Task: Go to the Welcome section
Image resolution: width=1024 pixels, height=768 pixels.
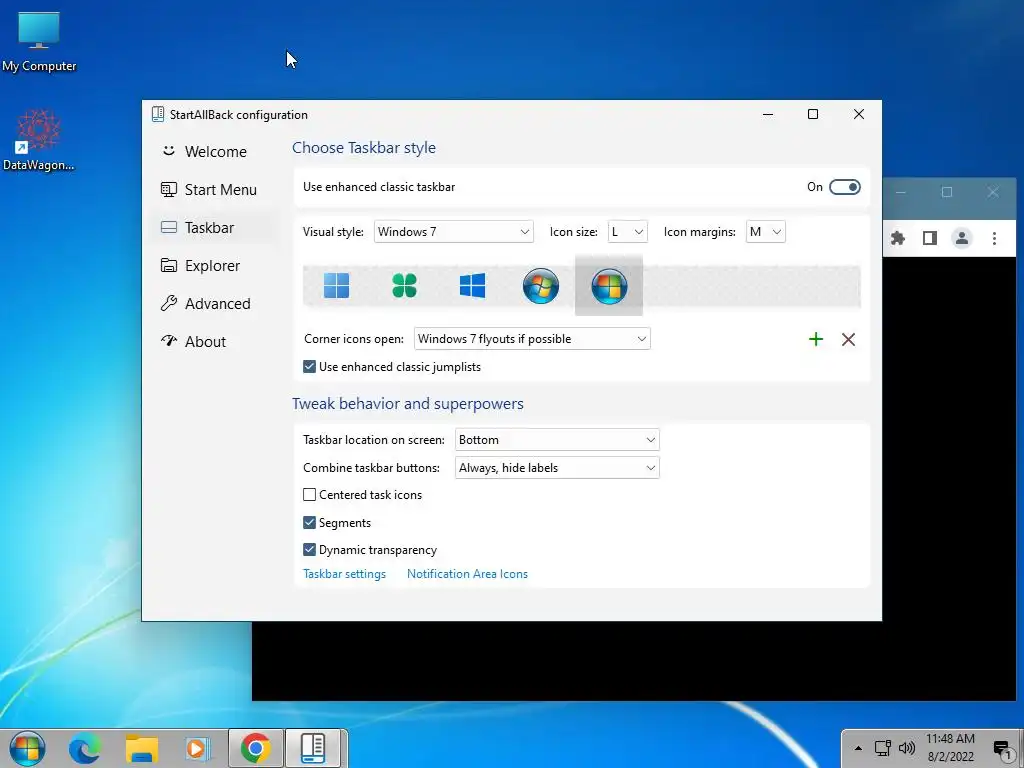Action: [x=214, y=152]
